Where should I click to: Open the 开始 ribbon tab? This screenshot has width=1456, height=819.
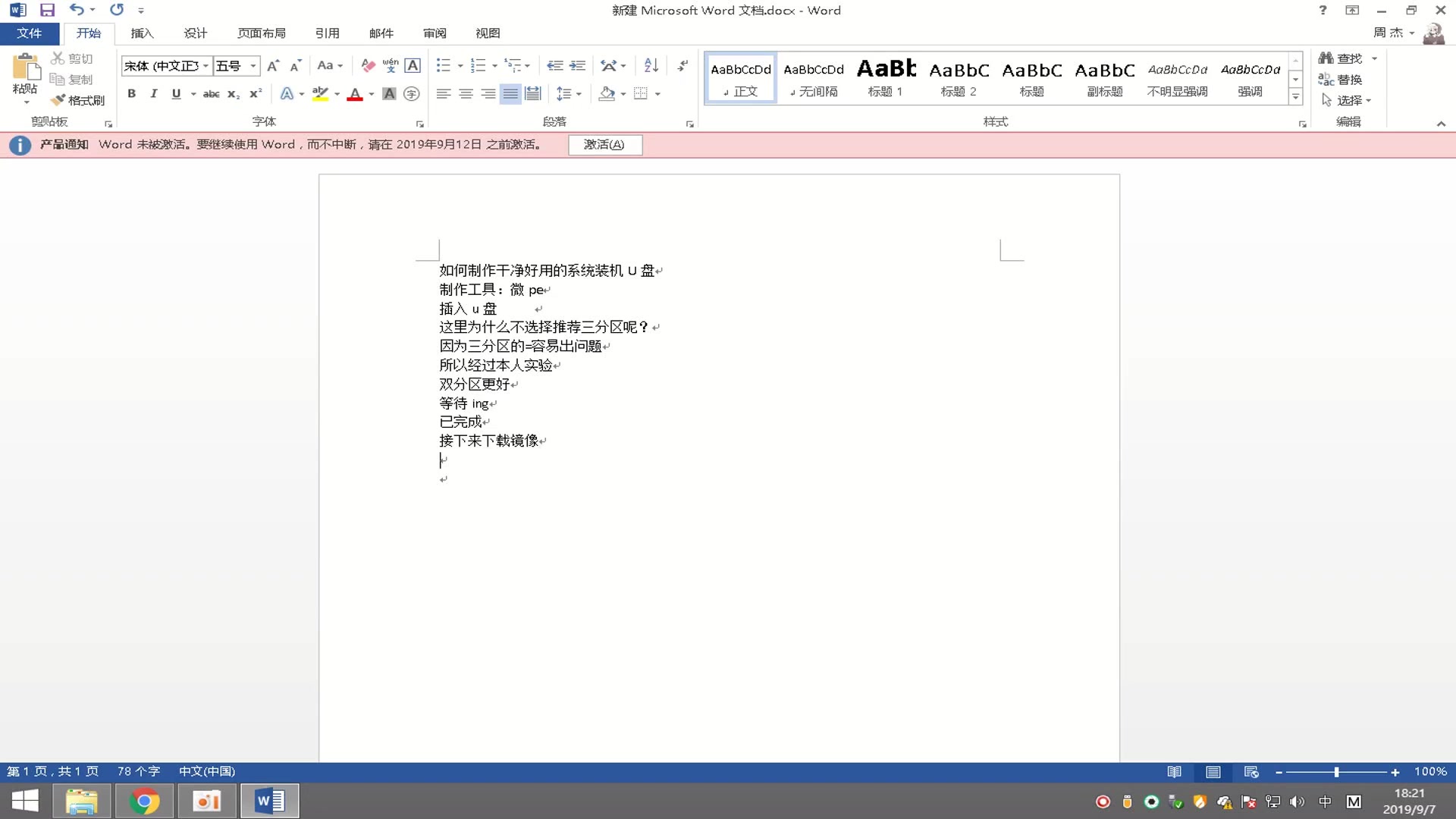pos(88,33)
